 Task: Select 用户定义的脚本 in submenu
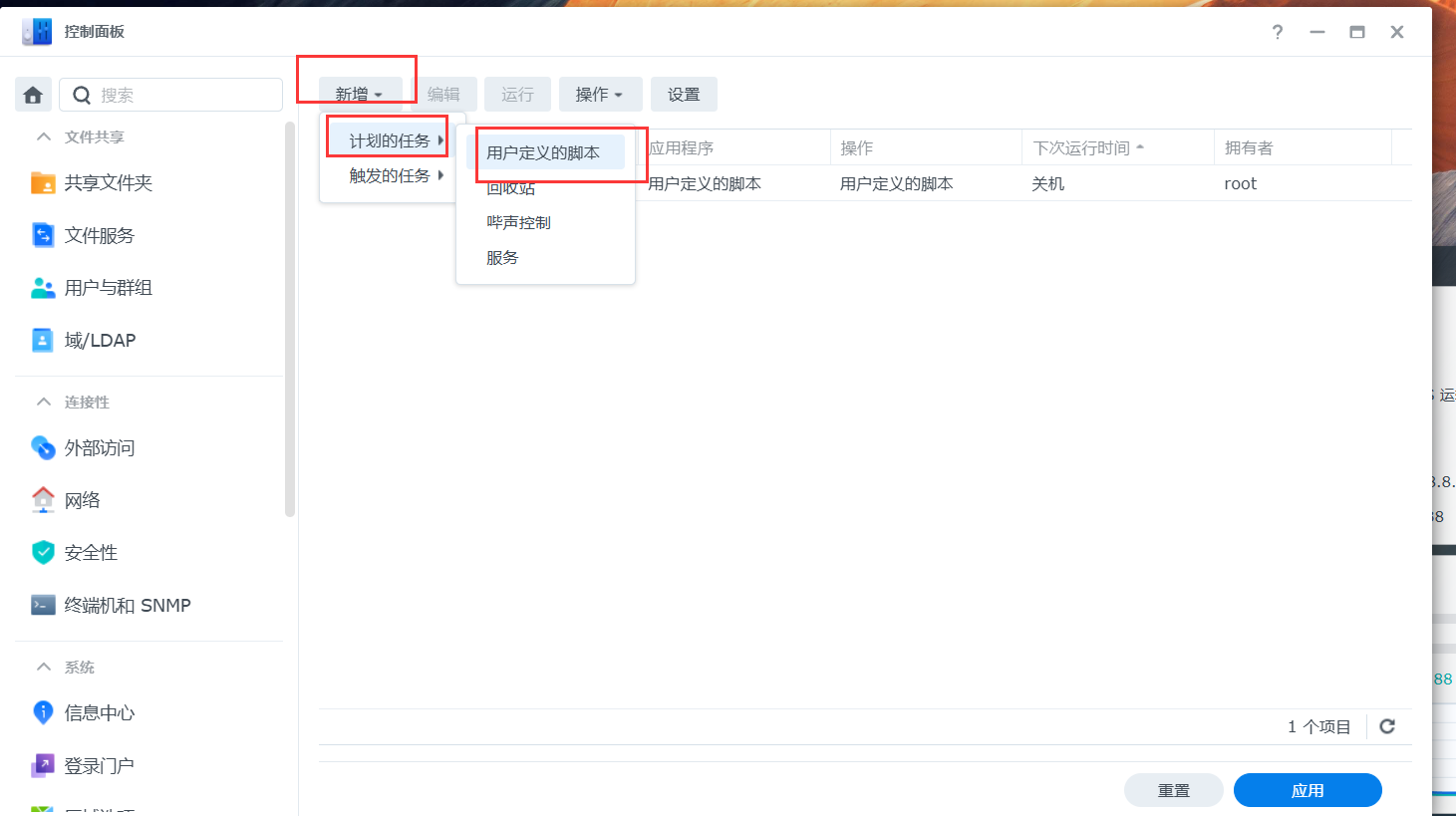point(543,152)
